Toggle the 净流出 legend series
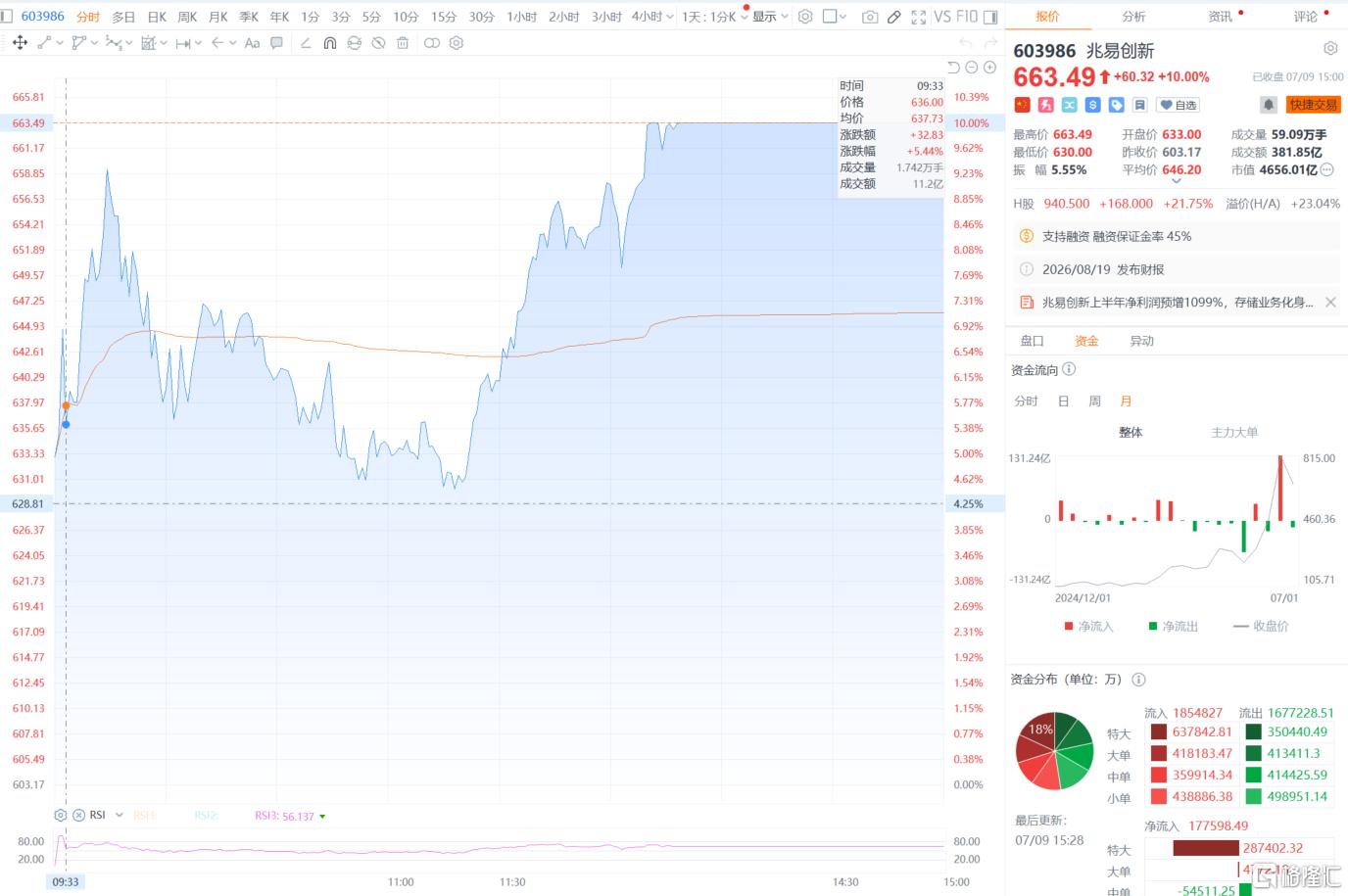Viewport: 1348px width, 896px height. 1174,626
